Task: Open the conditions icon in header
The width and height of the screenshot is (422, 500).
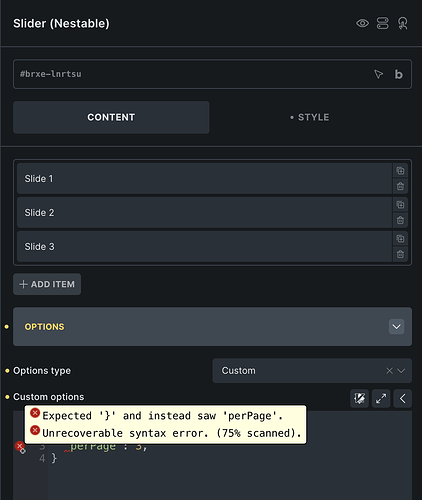Action: click(x=382, y=23)
